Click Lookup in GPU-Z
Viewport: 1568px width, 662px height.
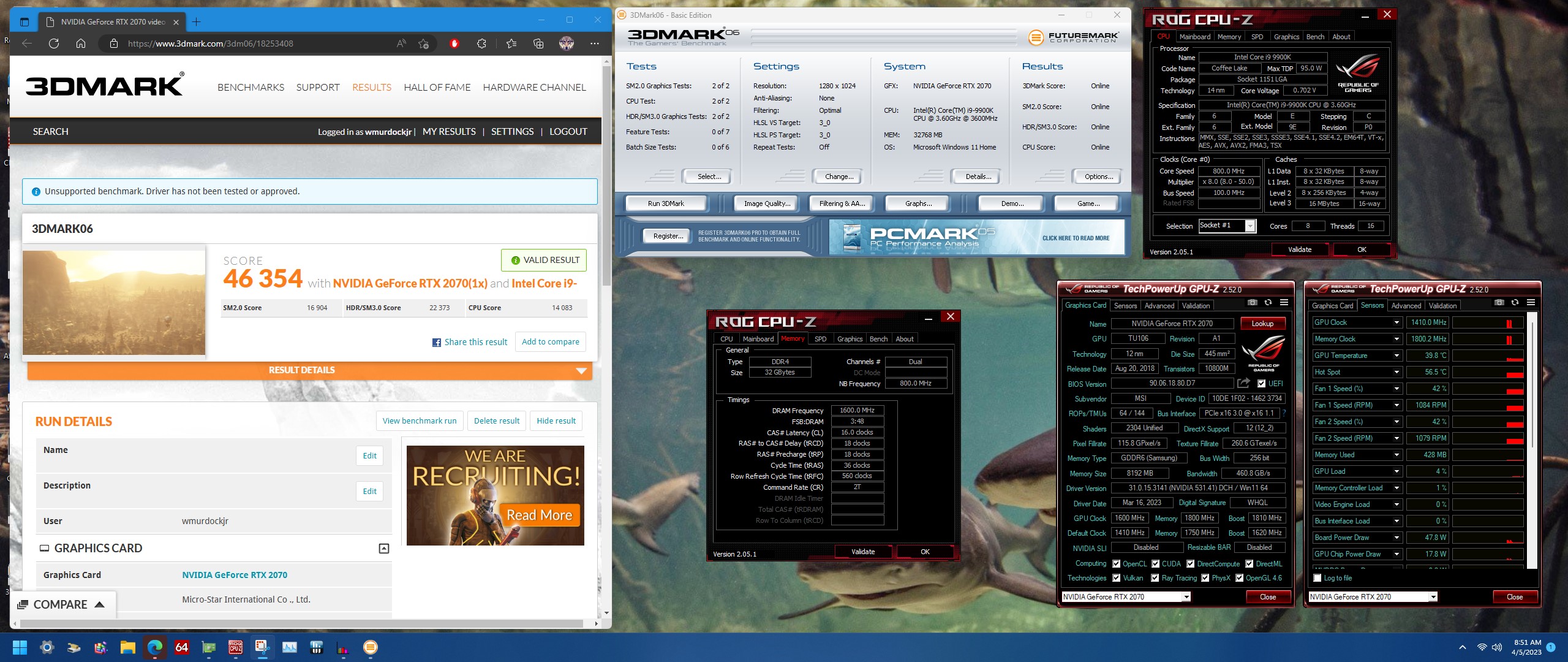coord(1262,324)
